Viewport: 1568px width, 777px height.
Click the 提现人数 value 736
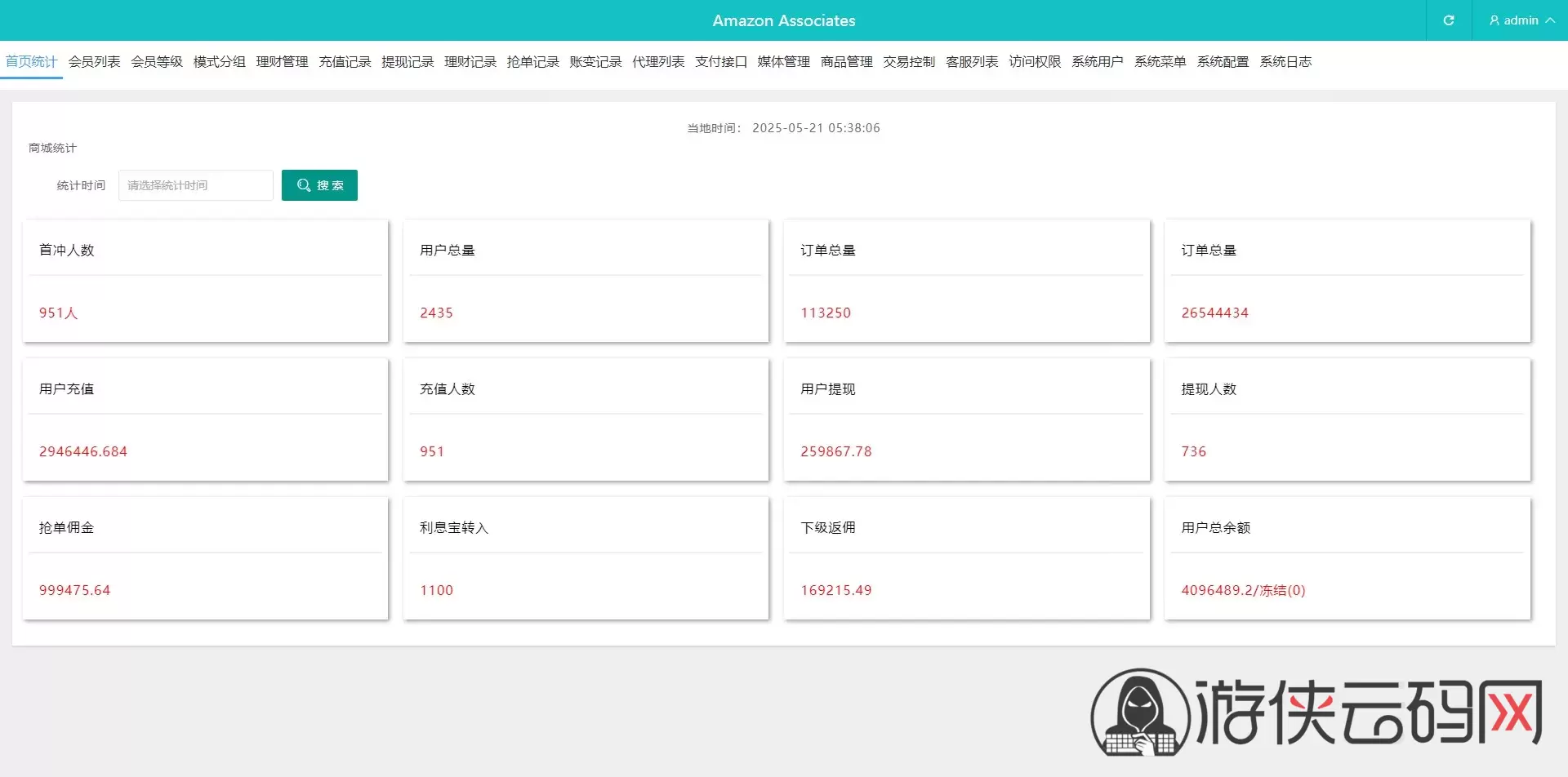pos(1193,451)
